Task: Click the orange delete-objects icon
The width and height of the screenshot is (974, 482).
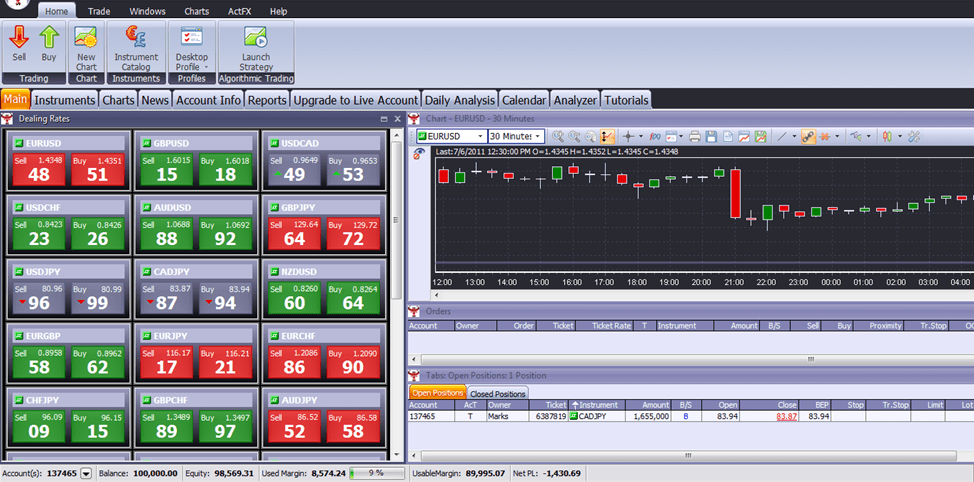Action: point(824,137)
